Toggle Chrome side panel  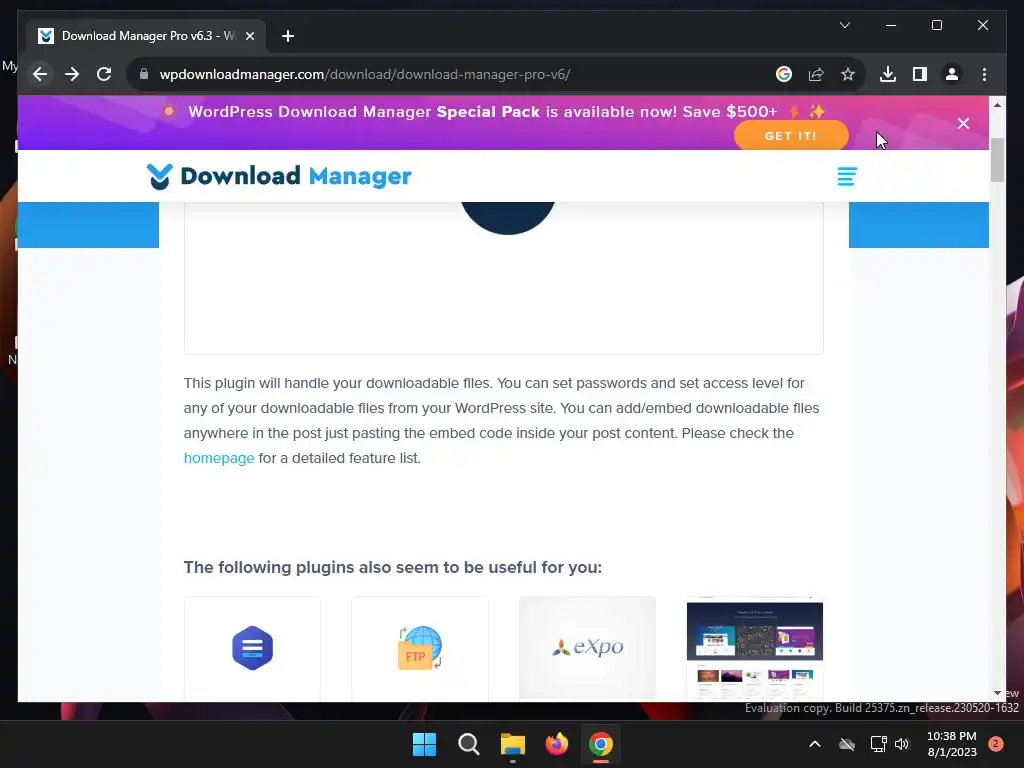920,74
